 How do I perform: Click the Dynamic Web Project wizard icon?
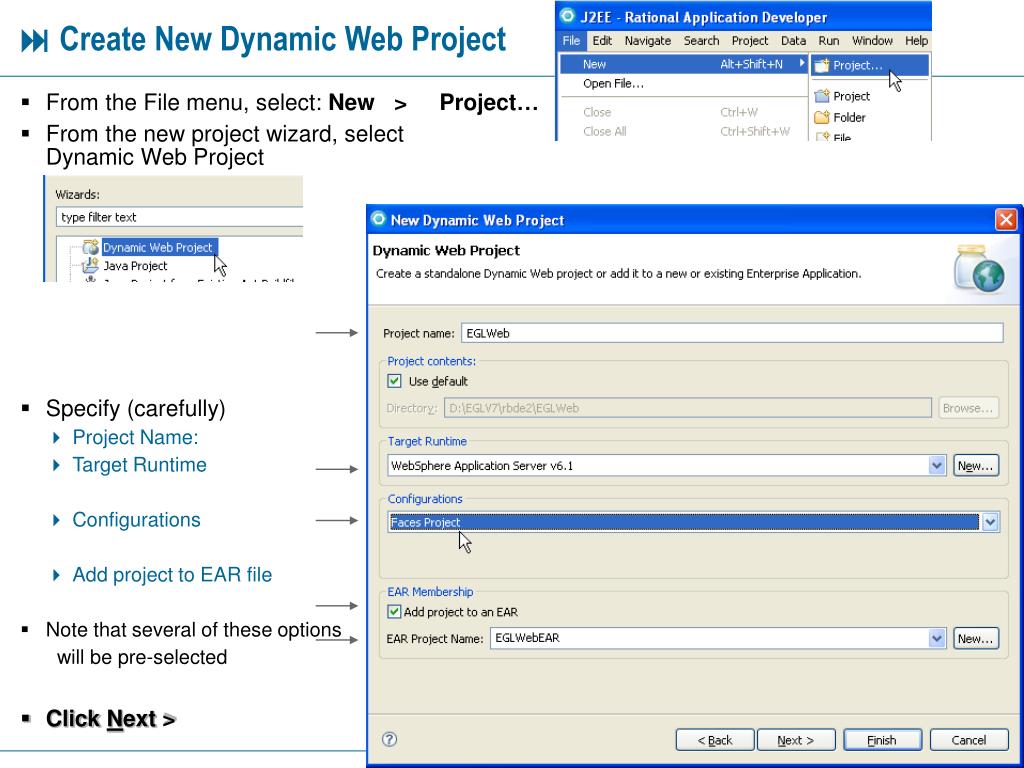[91, 247]
